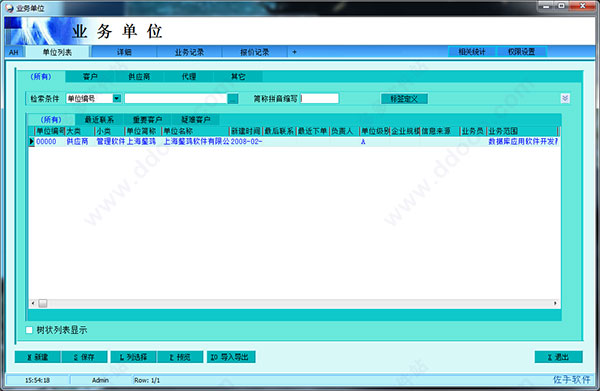The image size is (600, 391).
Task: Click the 简称拼音缩写 input field
Action: tap(320, 99)
